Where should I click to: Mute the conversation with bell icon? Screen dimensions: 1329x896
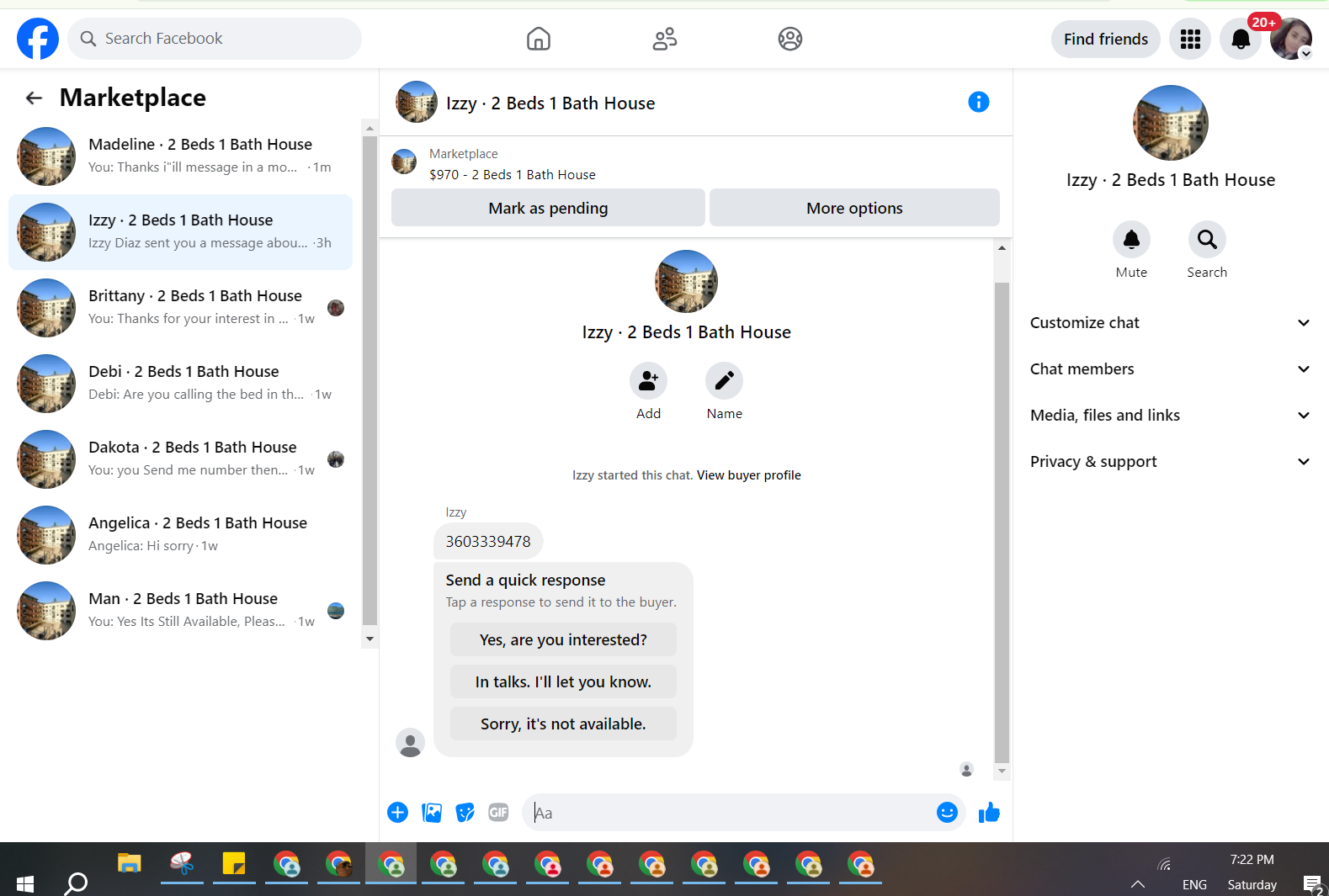click(1131, 240)
